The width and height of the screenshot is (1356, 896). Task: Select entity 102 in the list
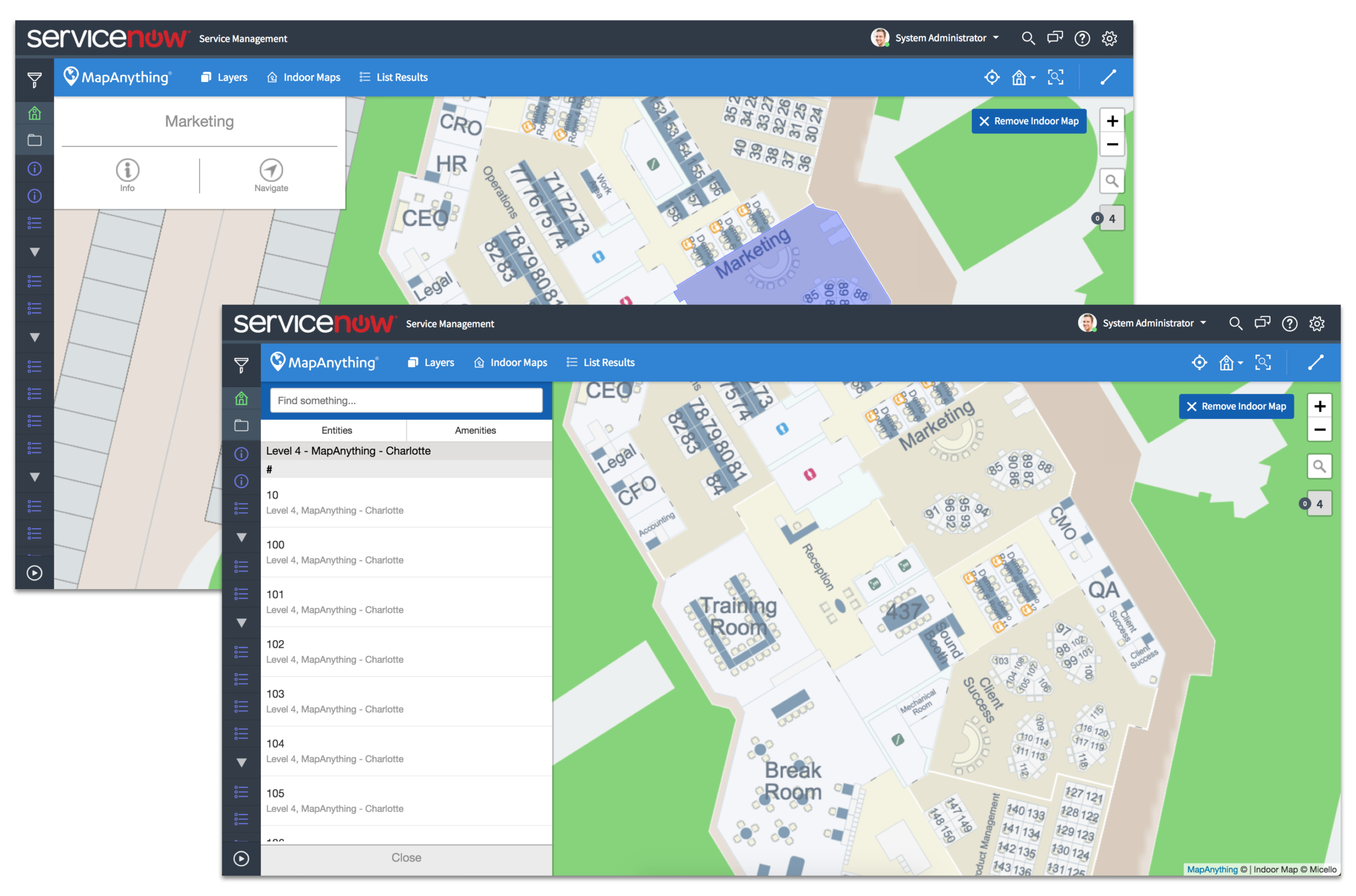[x=406, y=651]
